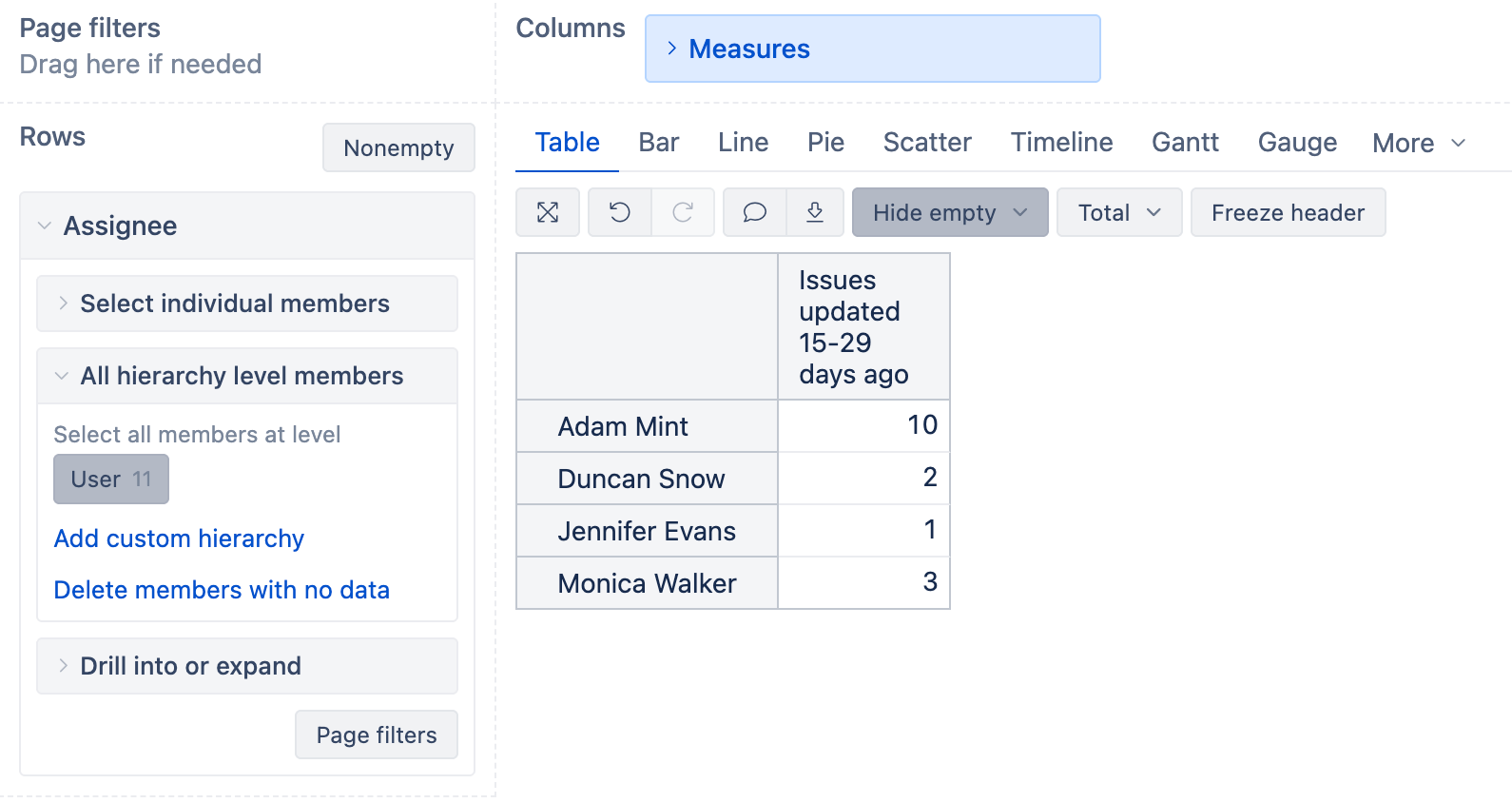The width and height of the screenshot is (1512, 803).
Task: Expand Select individual members section
Action: tap(234, 304)
